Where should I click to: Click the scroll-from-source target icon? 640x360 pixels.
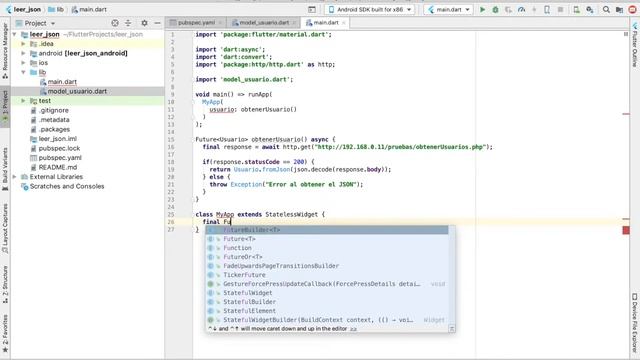115,23
